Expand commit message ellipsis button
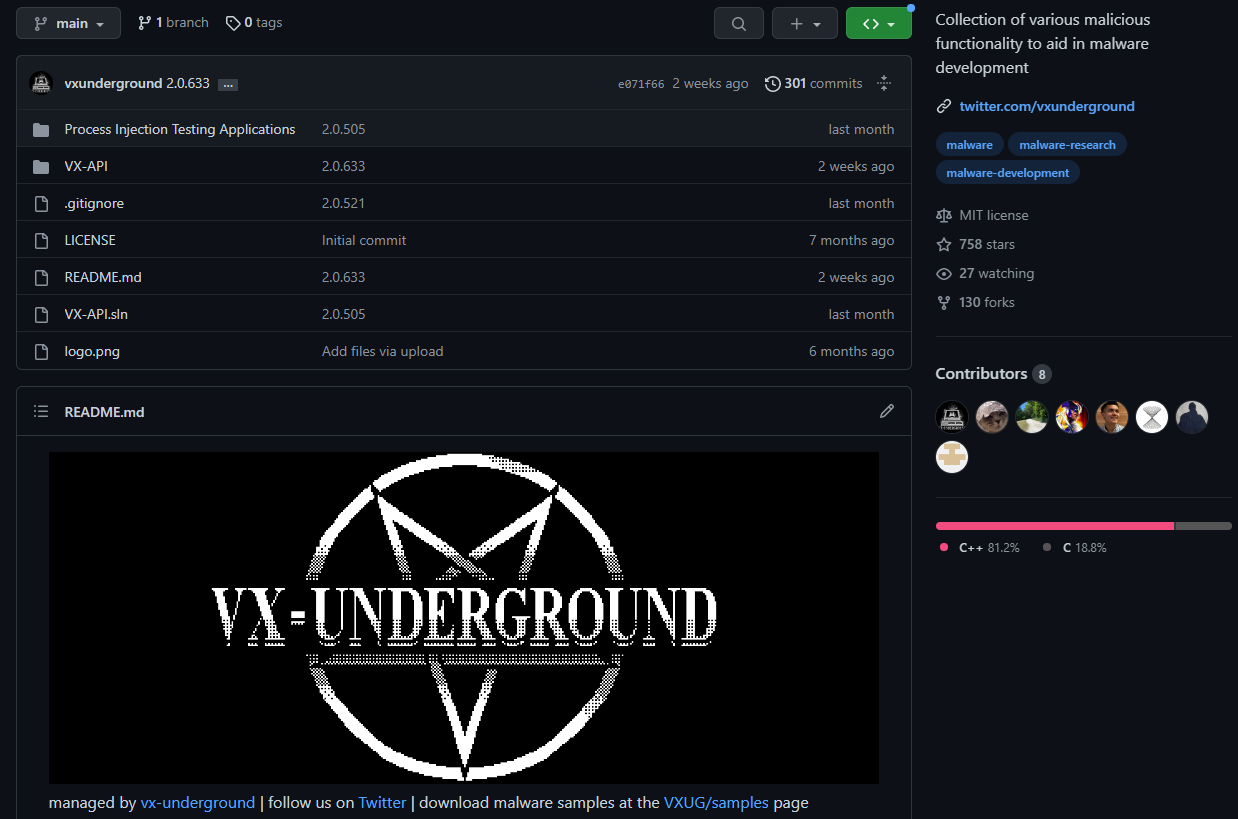The width and height of the screenshot is (1238, 819). pos(228,85)
